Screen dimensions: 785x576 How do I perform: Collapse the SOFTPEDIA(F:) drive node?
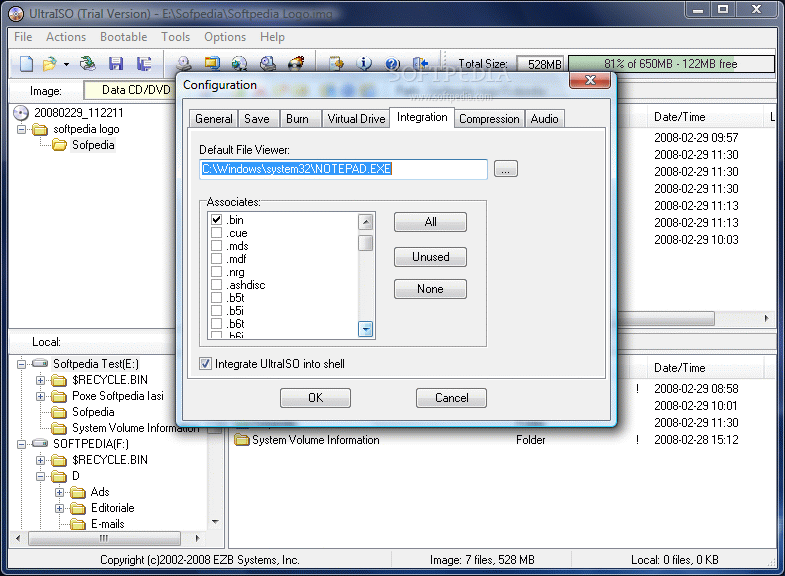21,444
